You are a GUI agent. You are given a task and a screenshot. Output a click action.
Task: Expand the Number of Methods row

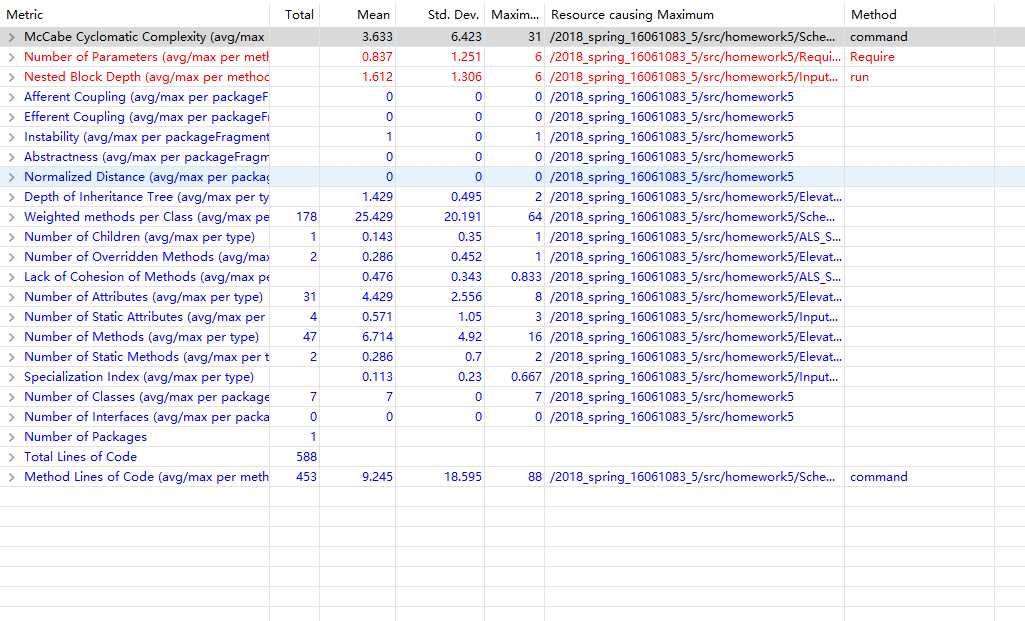coord(12,337)
